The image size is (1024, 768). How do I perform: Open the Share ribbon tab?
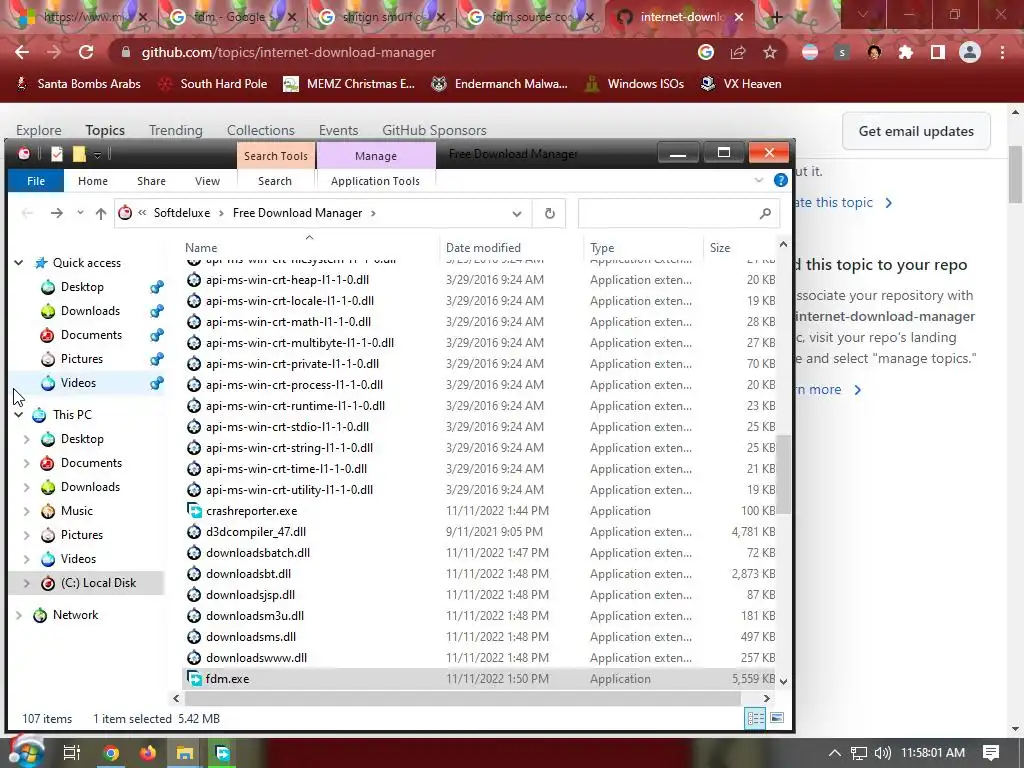coord(152,181)
